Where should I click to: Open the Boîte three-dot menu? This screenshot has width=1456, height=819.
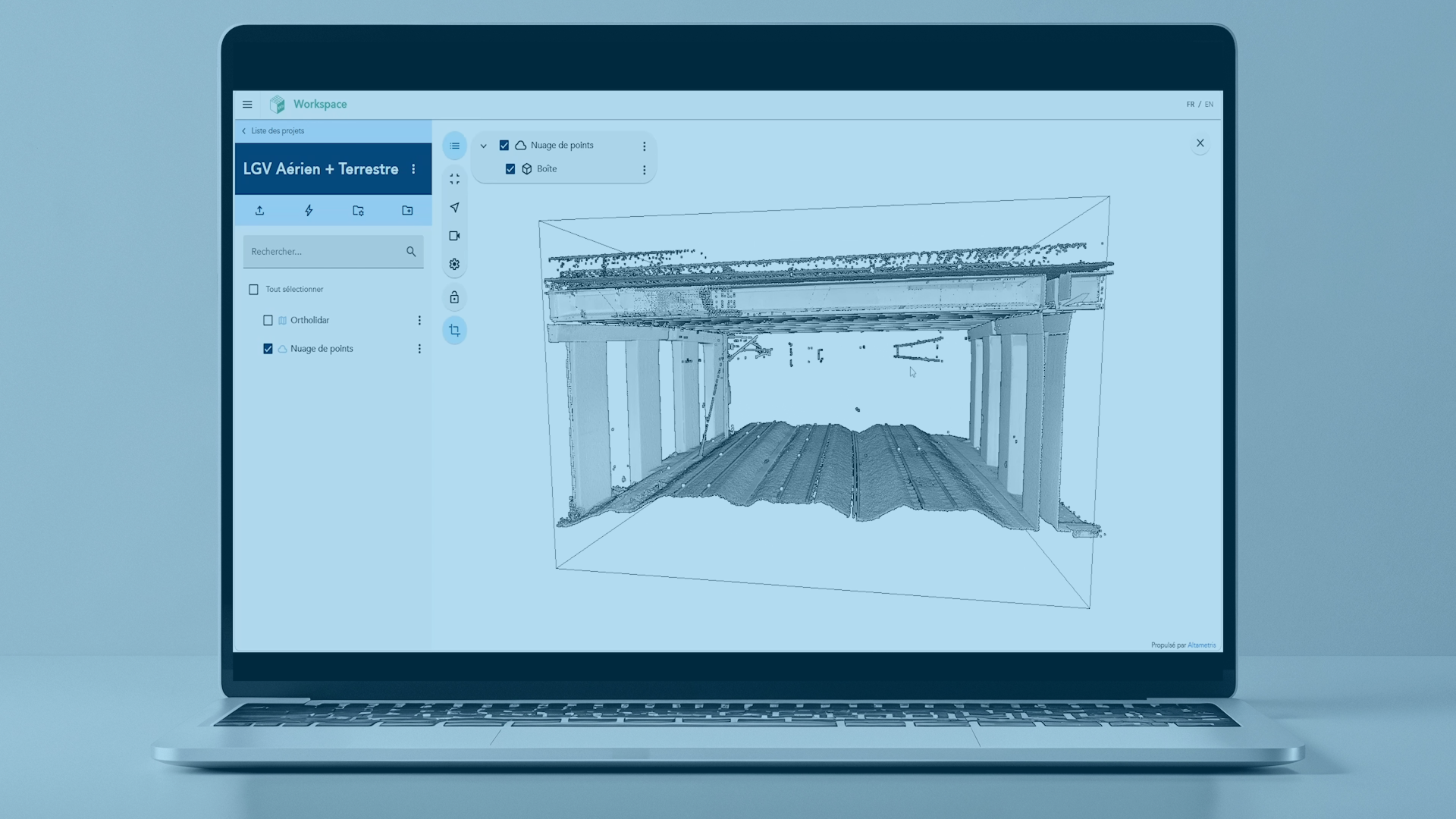pyautogui.click(x=645, y=170)
